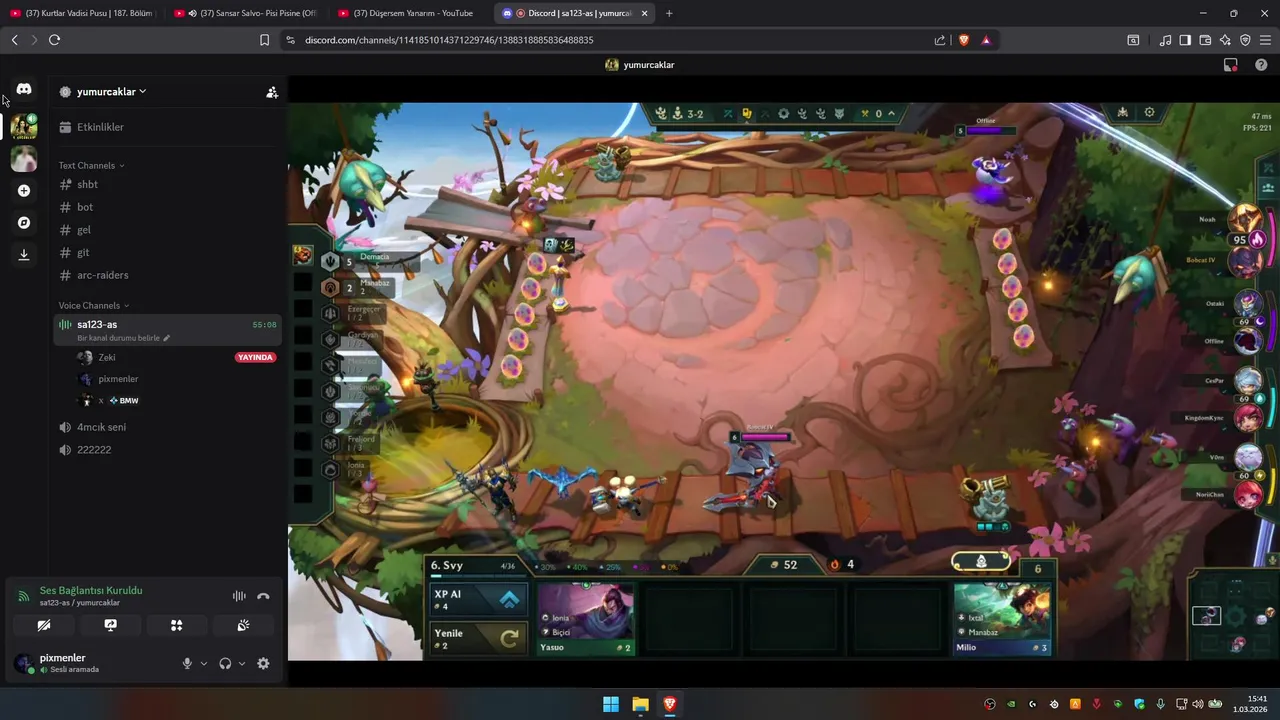Open noise suppression waveform icon
The image size is (1280, 720).
pos(239,596)
